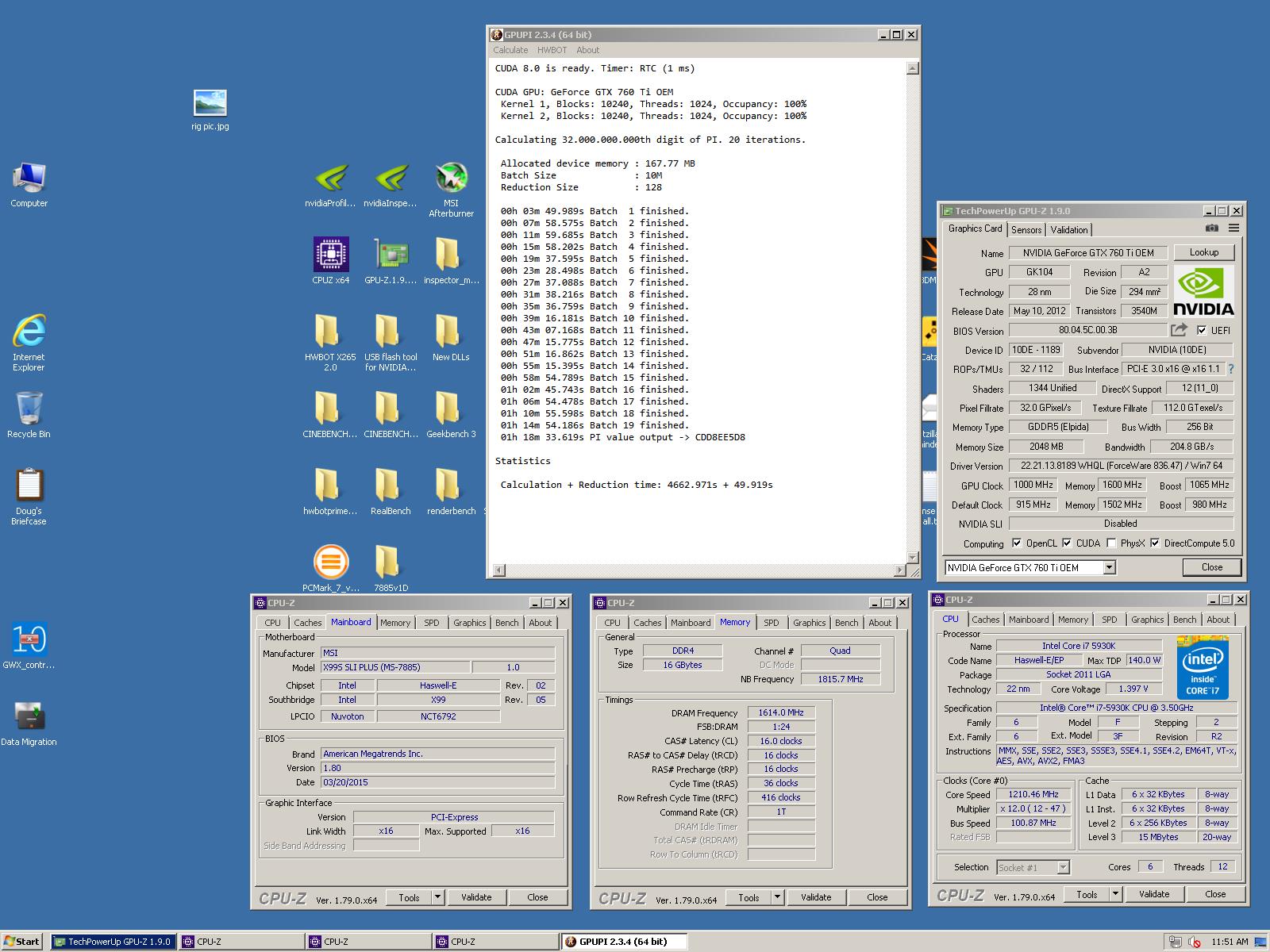The image size is (1270, 952).
Task: Open GPU-Z hamburger menu icon
Action: (1233, 228)
